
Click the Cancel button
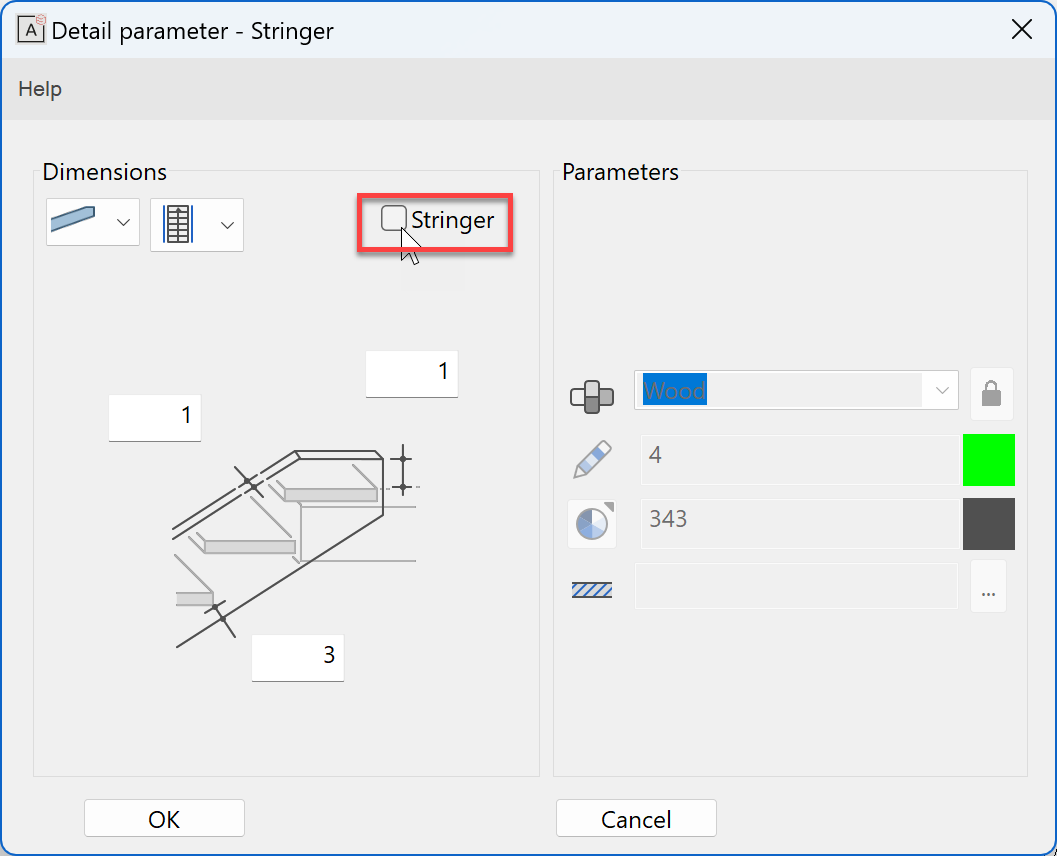636,819
